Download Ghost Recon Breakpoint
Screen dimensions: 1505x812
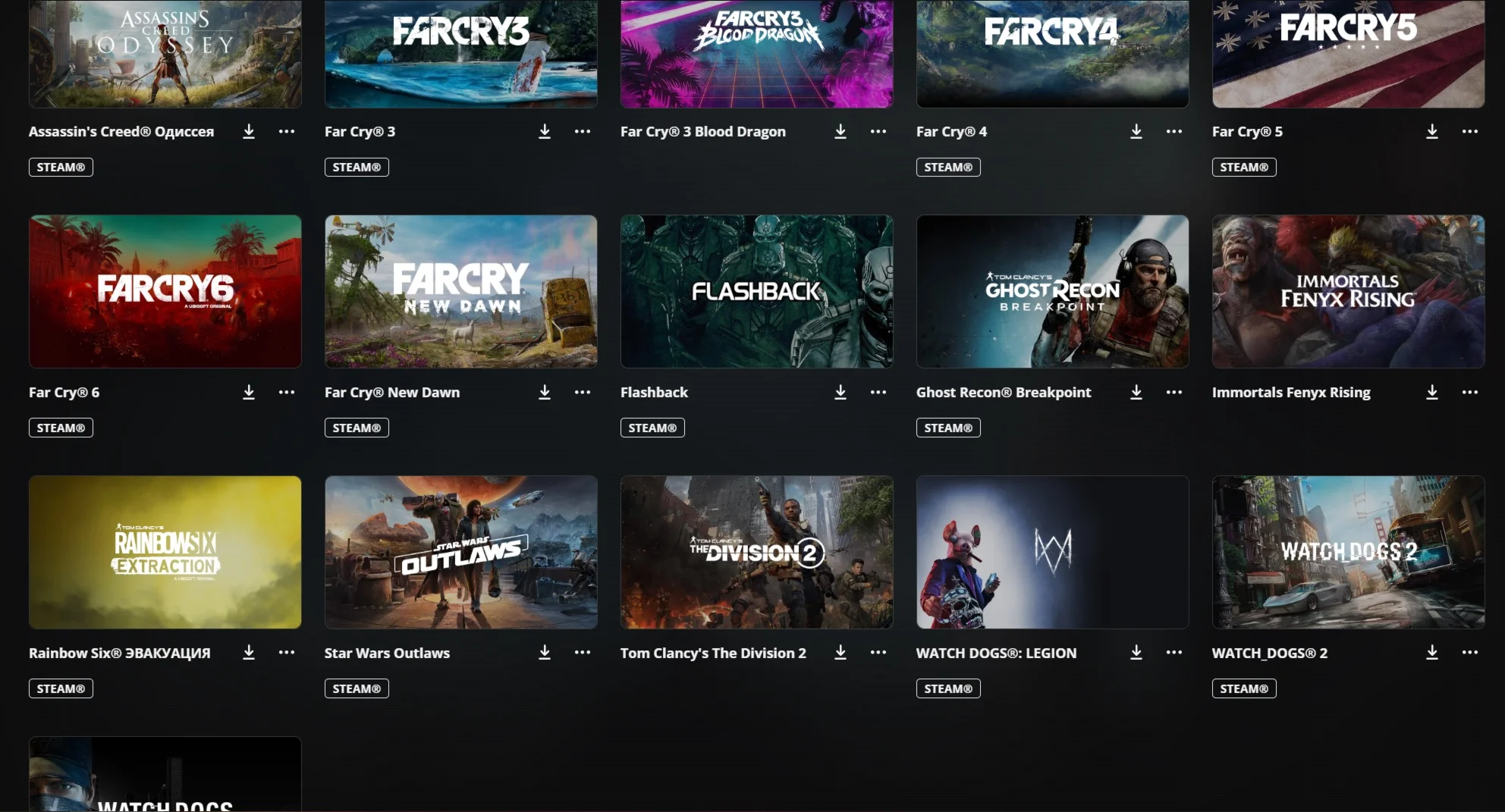tap(1136, 393)
